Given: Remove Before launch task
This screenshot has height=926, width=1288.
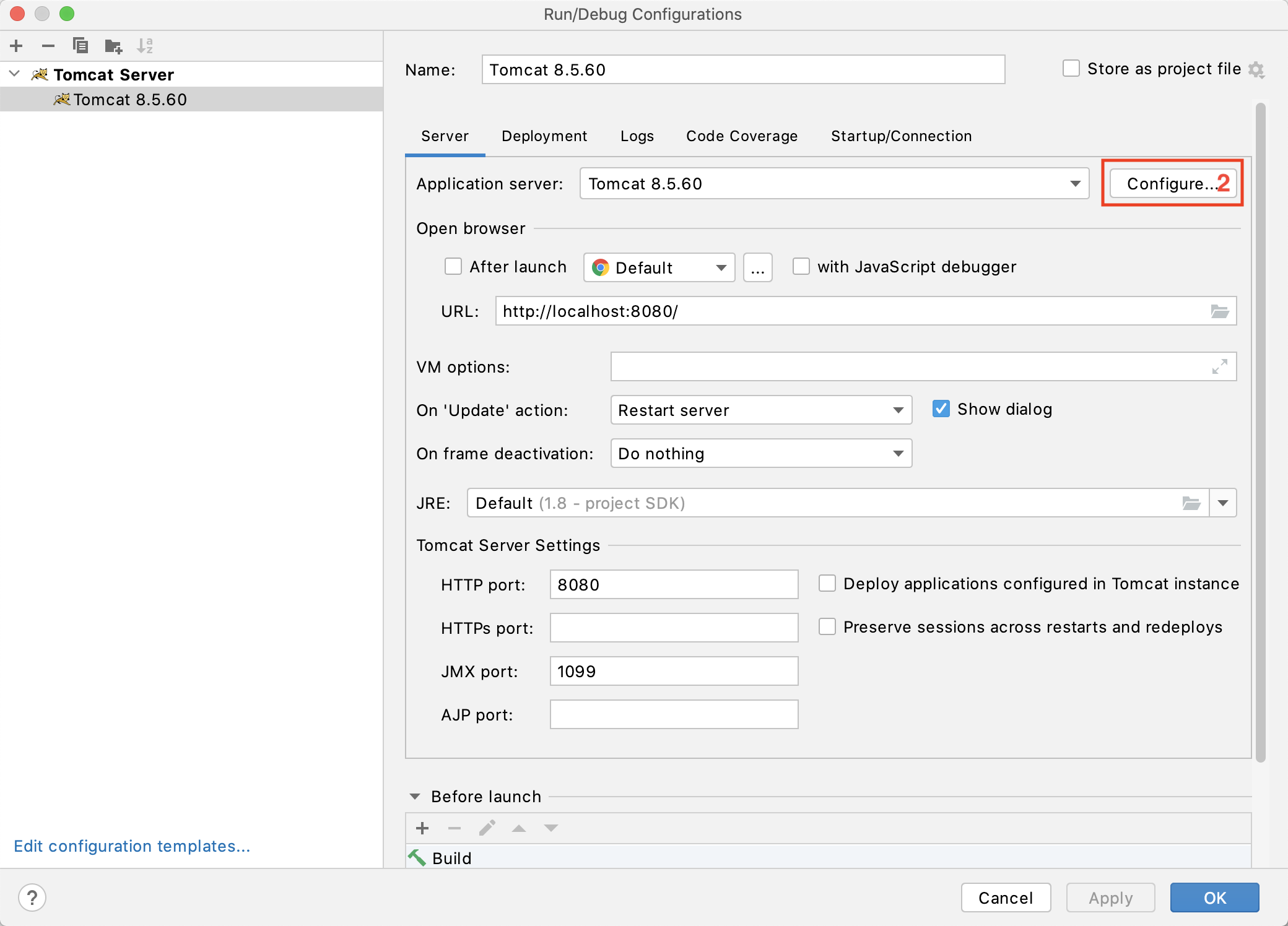Looking at the screenshot, I should 455,828.
